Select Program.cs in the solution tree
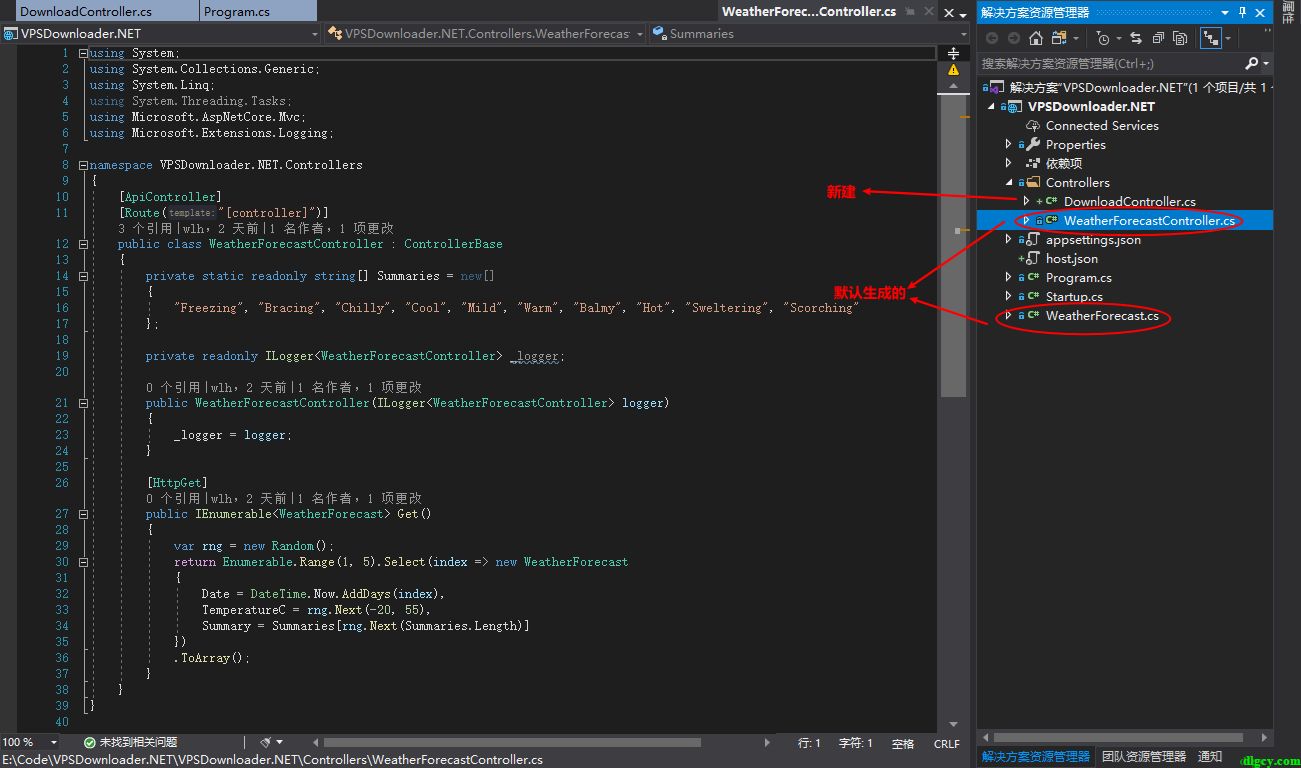The image size is (1301, 768). pyautogui.click(x=1078, y=277)
